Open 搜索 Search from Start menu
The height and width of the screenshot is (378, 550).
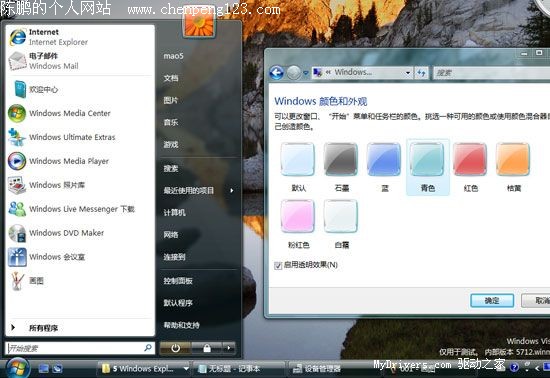(171, 169)
